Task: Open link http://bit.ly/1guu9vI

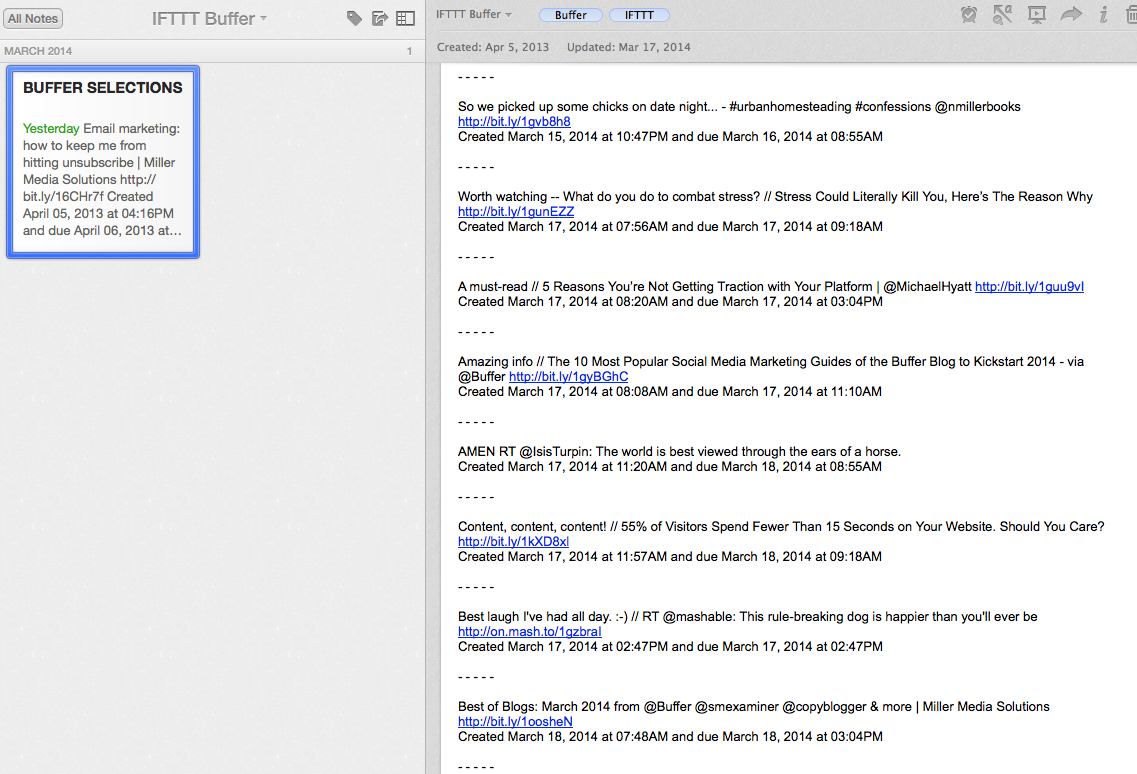Action: [1029, 287]
